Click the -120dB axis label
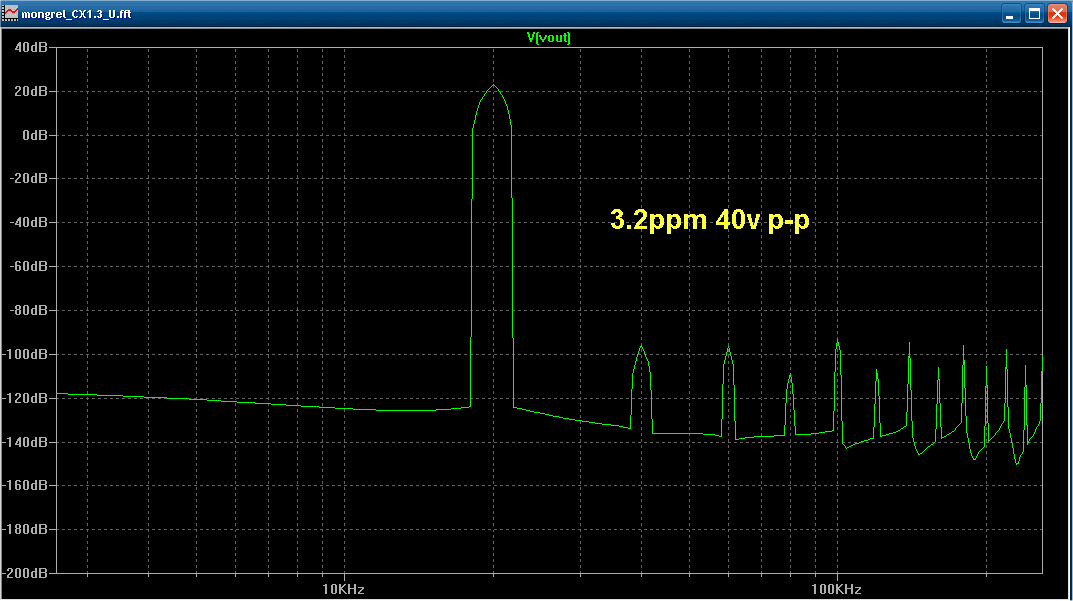 25,398
